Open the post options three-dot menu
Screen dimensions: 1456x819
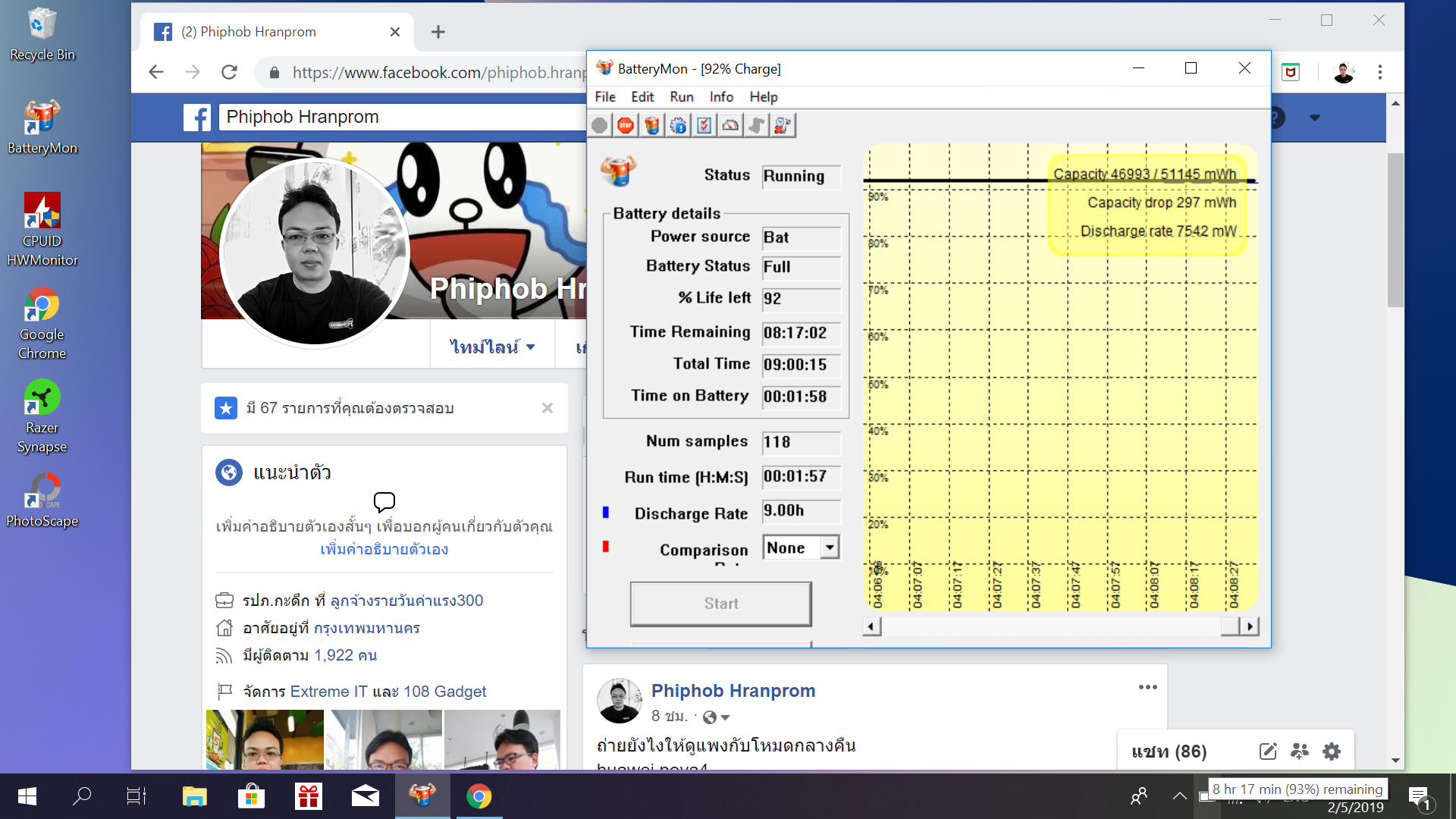point(1148,687)
